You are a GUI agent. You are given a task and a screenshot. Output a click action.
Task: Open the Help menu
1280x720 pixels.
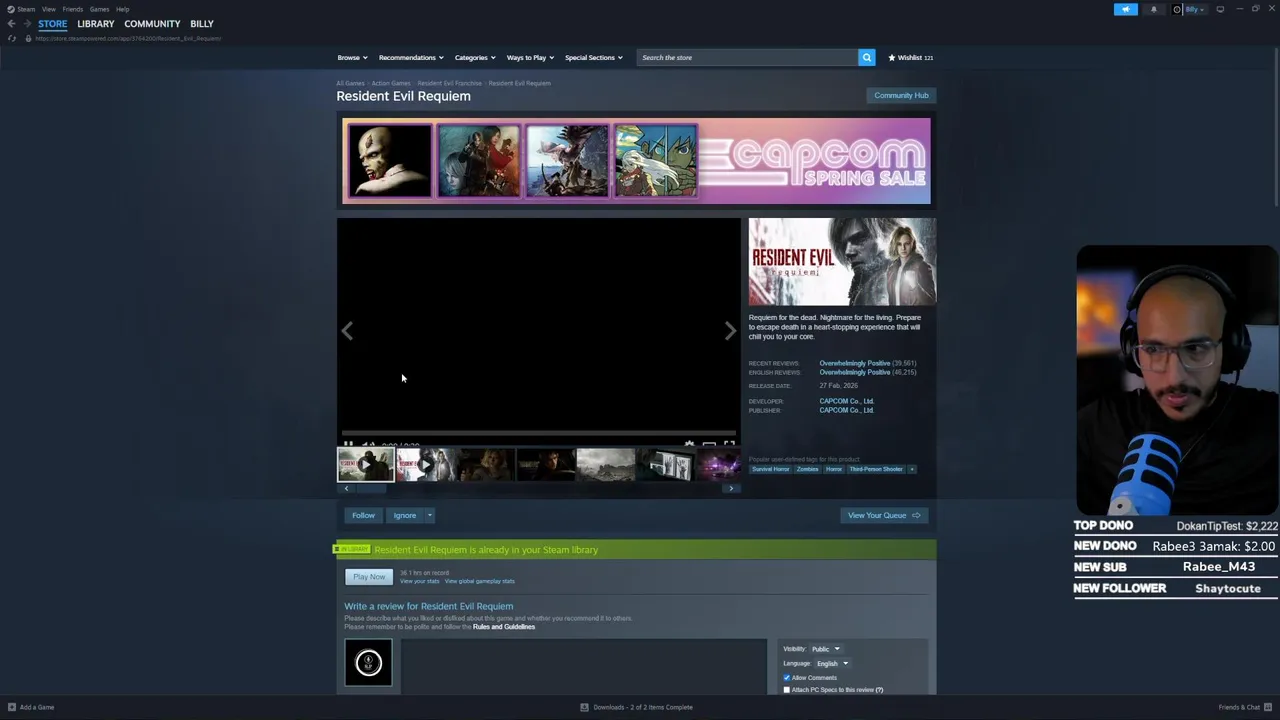pyautogui.click(x=122, y=9)
